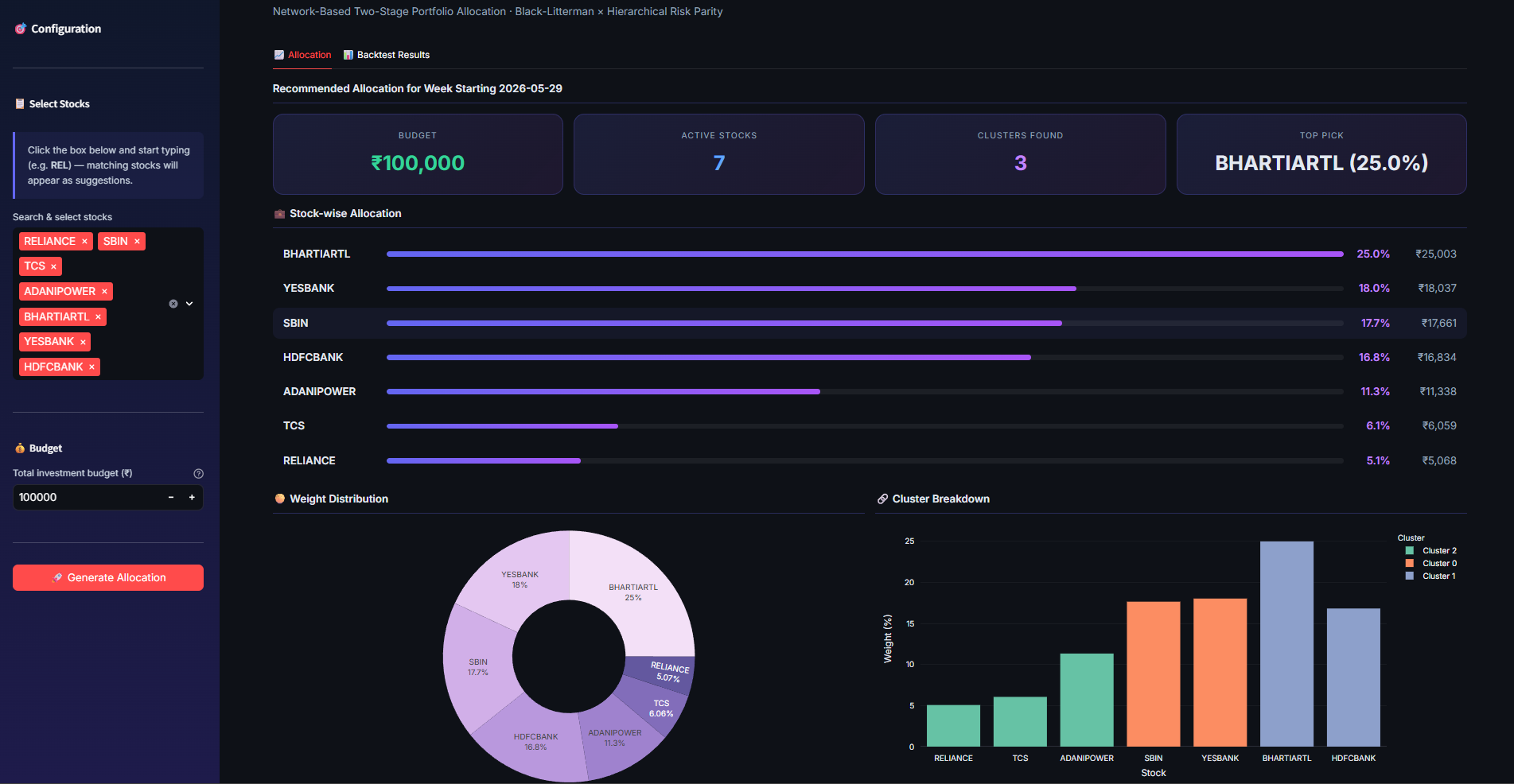Remove the HDFCBANK stock tag
Viewport: 1514px width, 784px height.
pyautogui.click(x=91, y=367)
